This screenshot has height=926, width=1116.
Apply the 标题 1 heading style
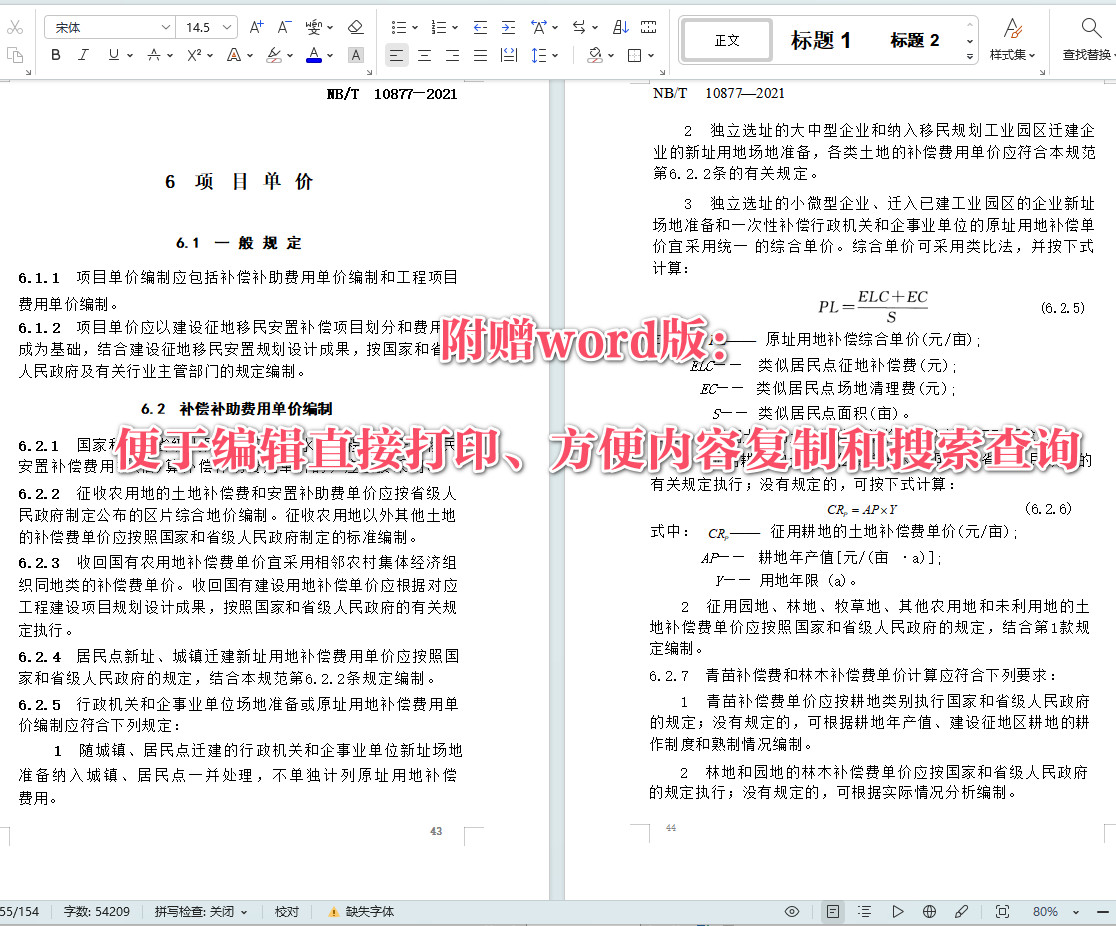coord(820,40)
